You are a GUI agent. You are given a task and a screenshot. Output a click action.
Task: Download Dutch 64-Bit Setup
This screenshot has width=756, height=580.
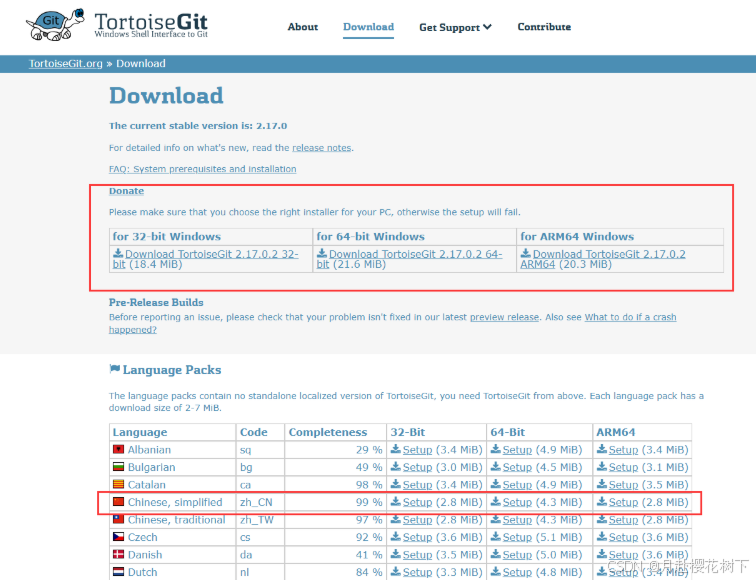click(517, 572)
